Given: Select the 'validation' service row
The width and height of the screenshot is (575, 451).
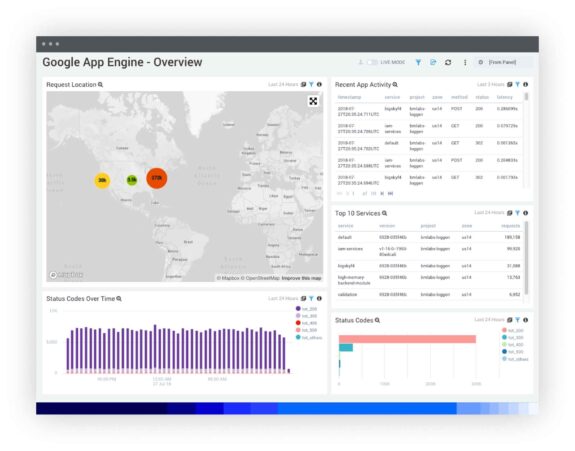Looking at the screenshot, I should [429, 294].
